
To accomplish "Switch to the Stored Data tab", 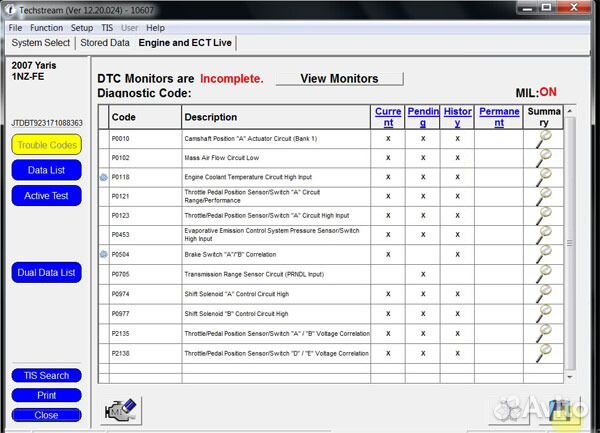I will pyautogui.click(x=105, y=43).
